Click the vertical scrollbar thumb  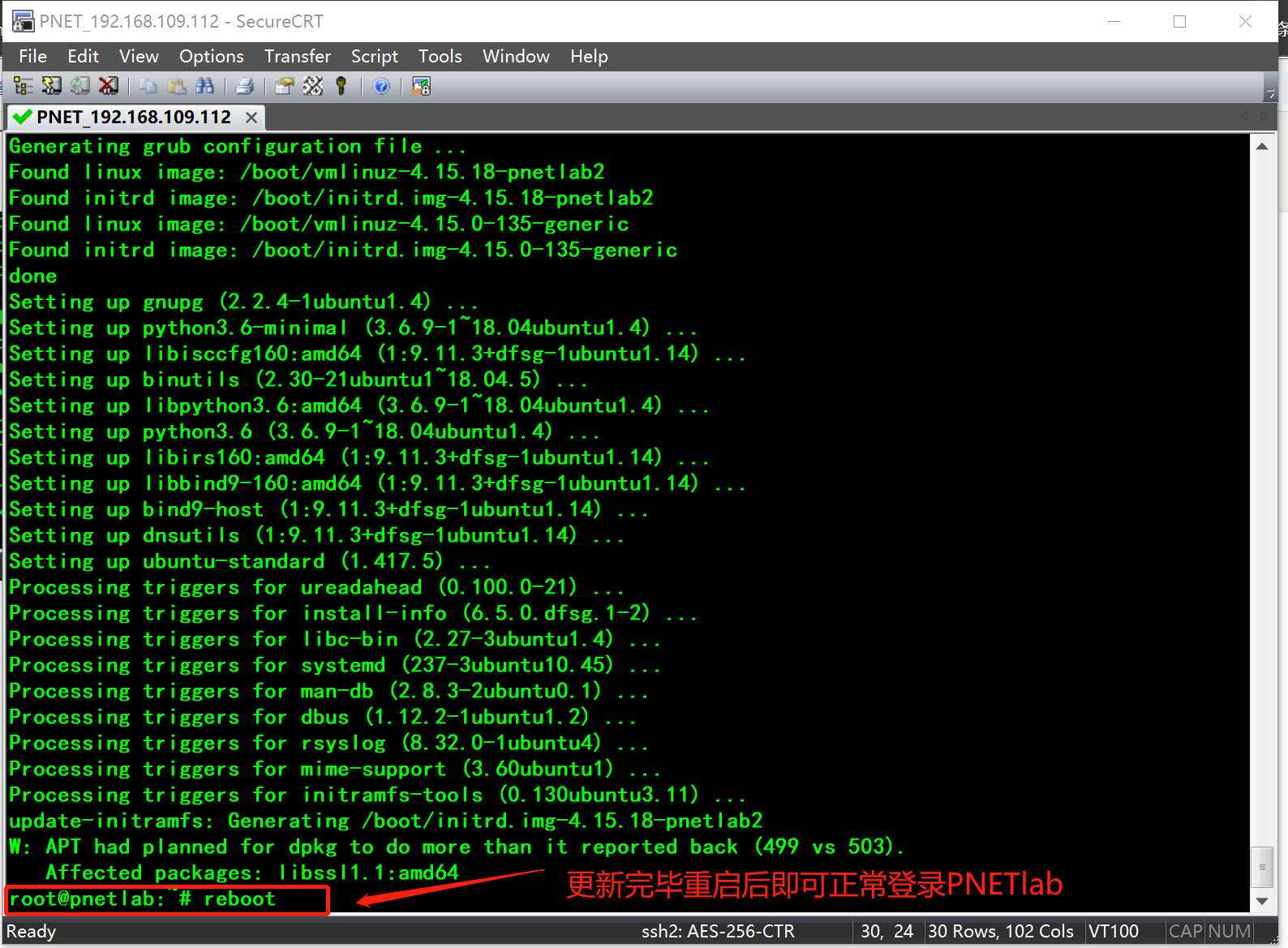click(1261, 867)
